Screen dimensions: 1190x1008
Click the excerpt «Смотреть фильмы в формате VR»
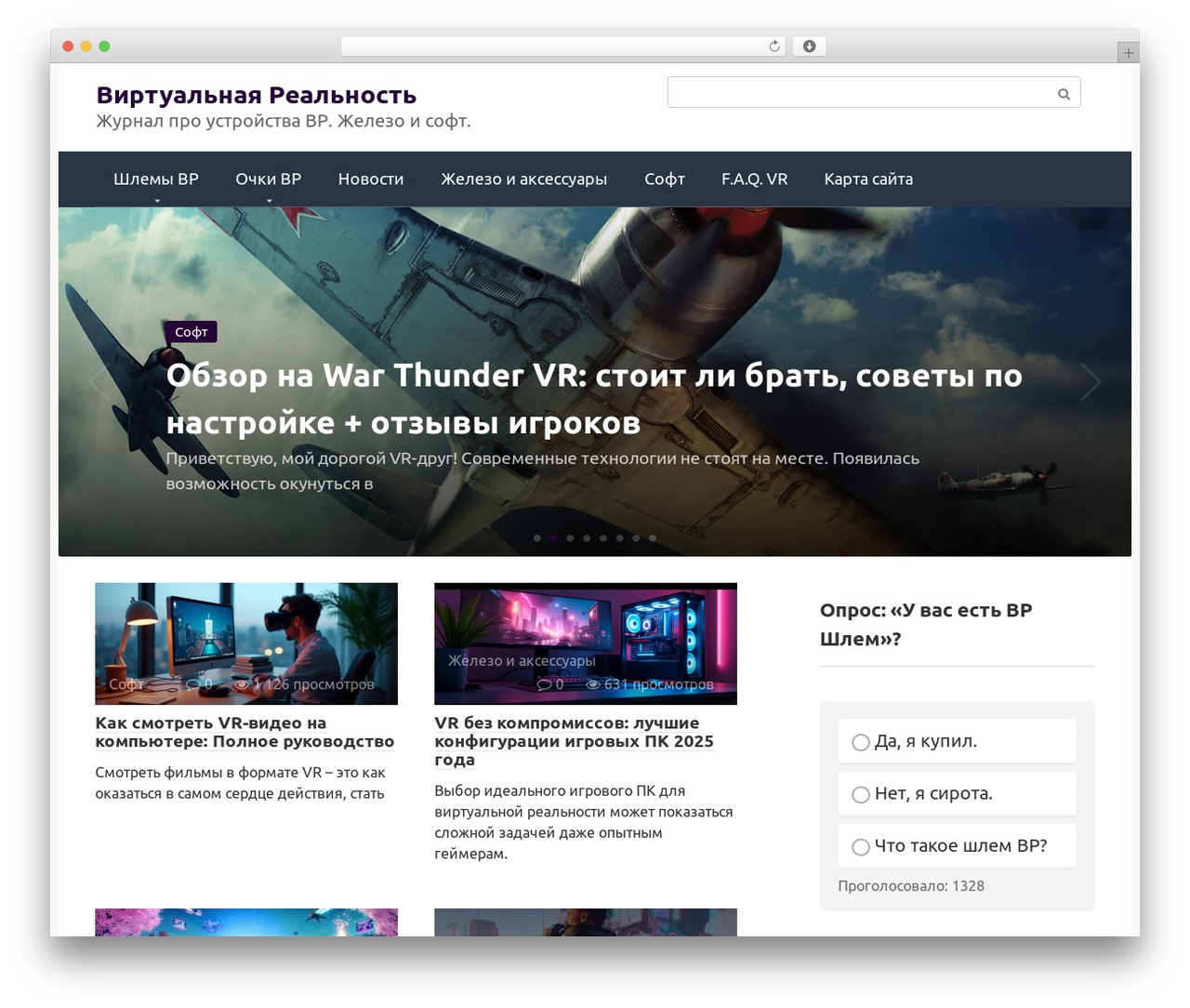(240, 783)
